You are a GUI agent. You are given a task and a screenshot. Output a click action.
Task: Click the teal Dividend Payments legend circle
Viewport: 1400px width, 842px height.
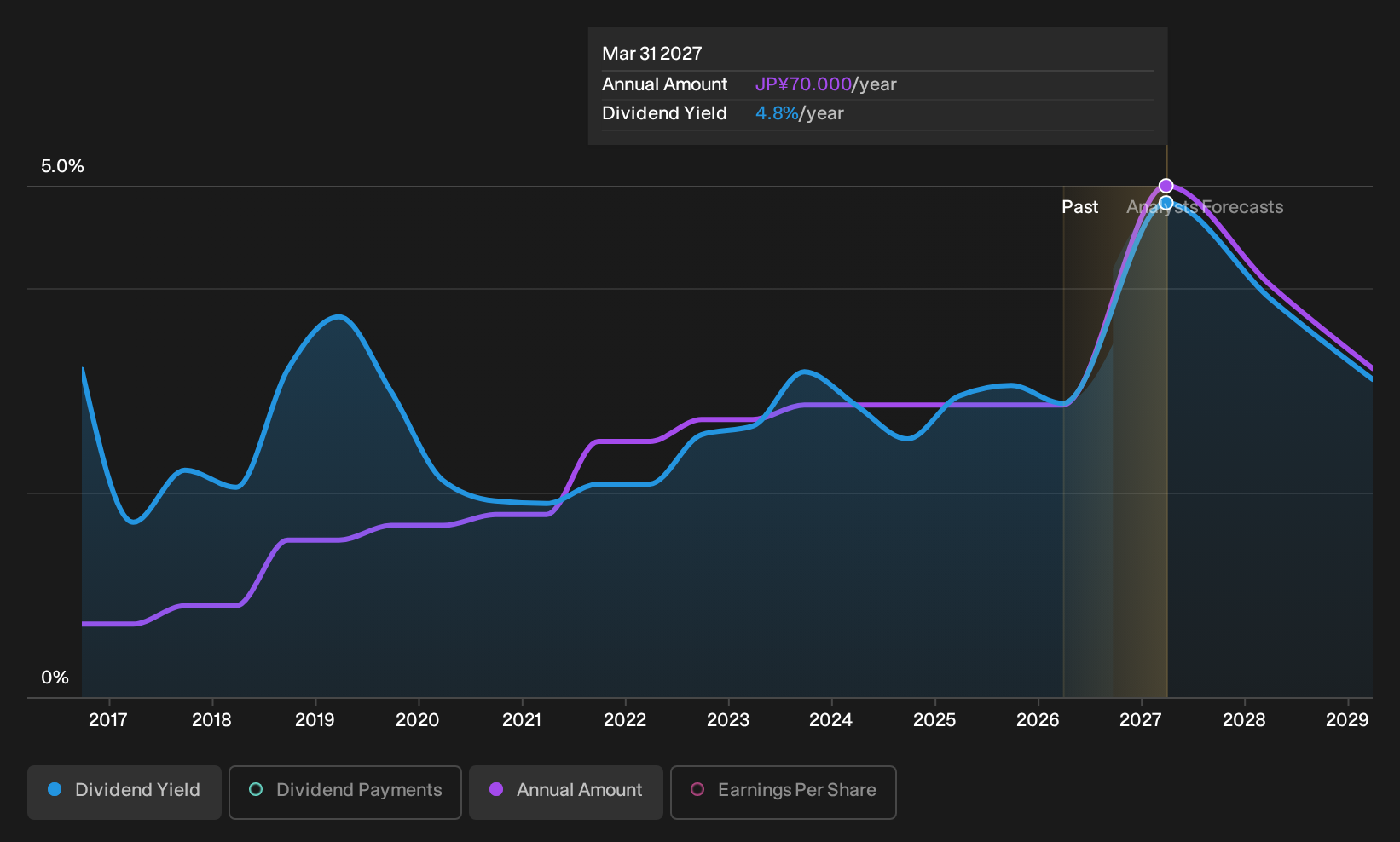(256, 789)
